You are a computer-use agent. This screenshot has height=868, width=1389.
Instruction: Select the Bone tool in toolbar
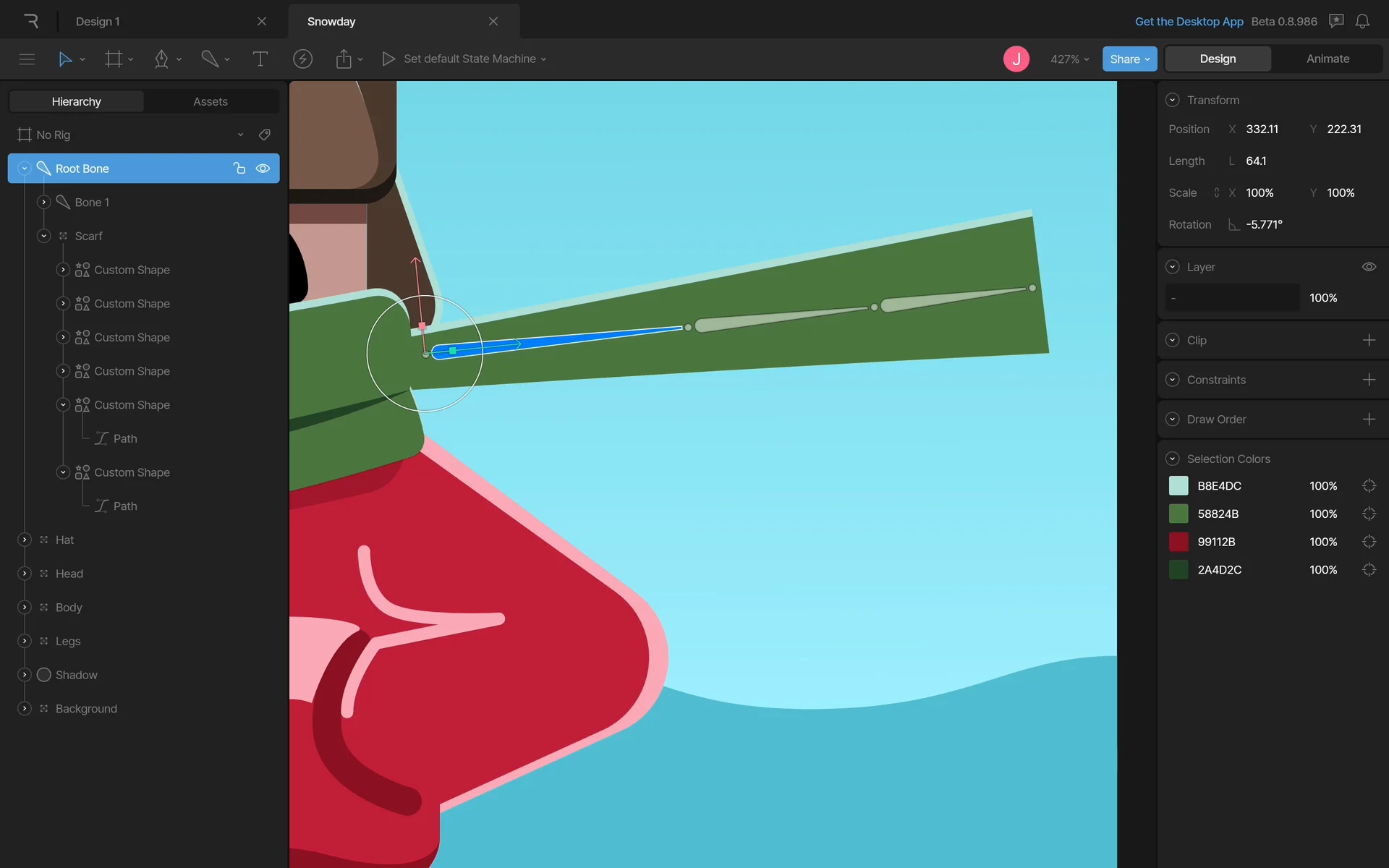click(210, 59)
